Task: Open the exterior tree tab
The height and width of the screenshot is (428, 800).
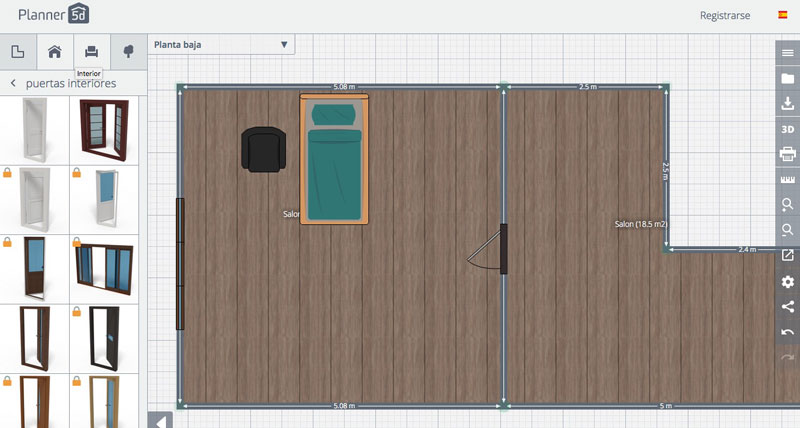Action: (128, 51)
